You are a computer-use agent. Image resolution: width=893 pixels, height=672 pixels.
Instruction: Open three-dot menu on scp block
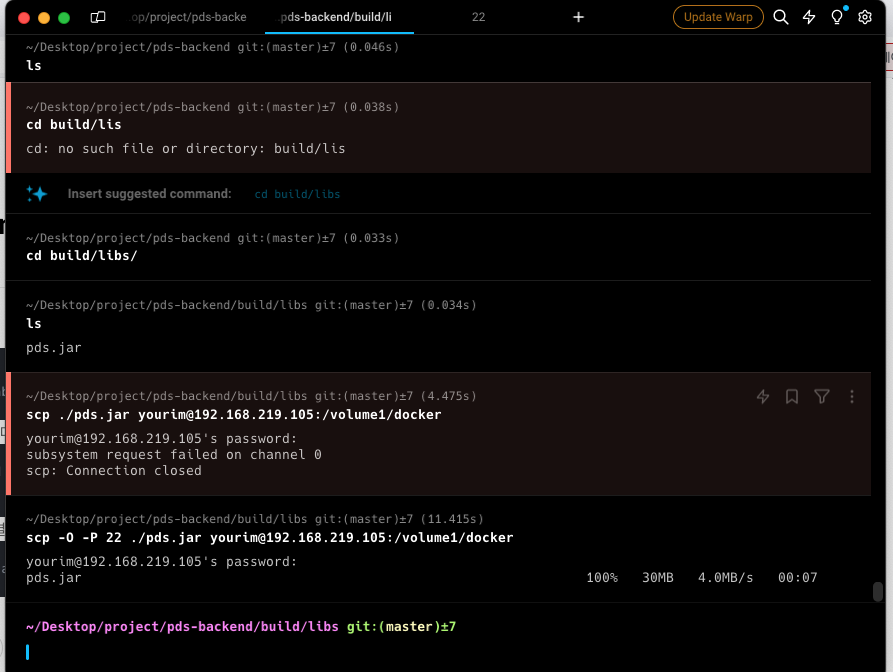click(851, 396)
